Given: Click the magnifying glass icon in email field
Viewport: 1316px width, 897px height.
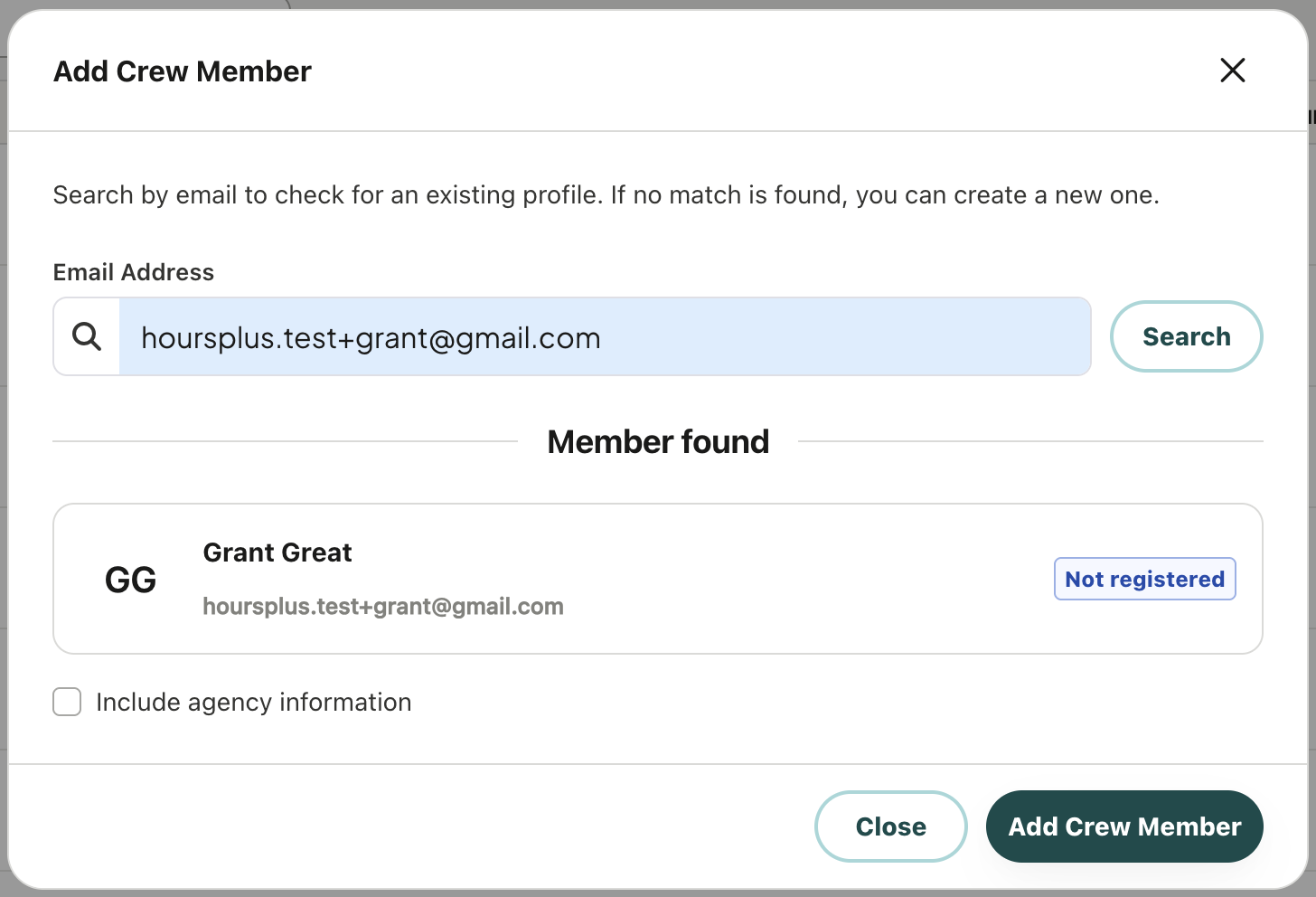Looking at the screenshot, I should (x=87, y=336).
